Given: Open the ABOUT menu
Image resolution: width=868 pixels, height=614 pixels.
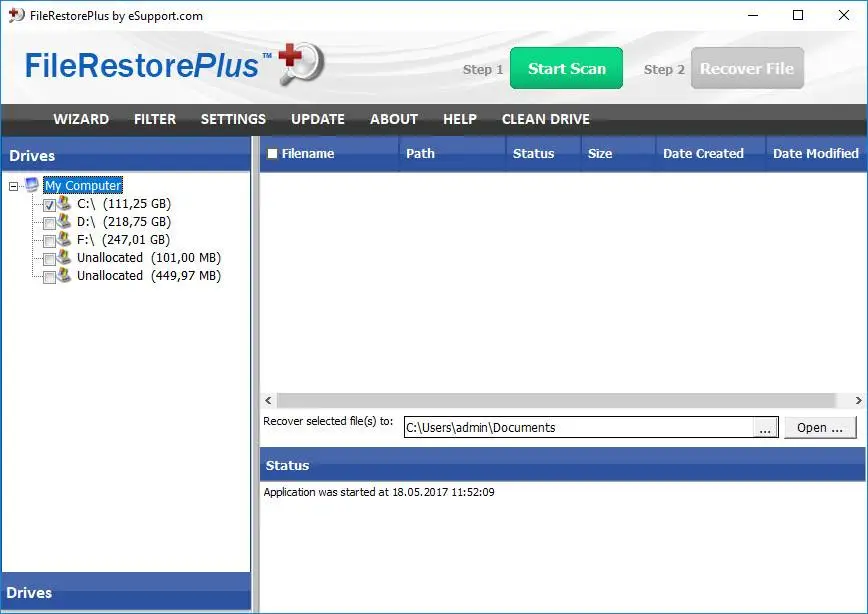Looking at the screenshot, I should point(394,119).
